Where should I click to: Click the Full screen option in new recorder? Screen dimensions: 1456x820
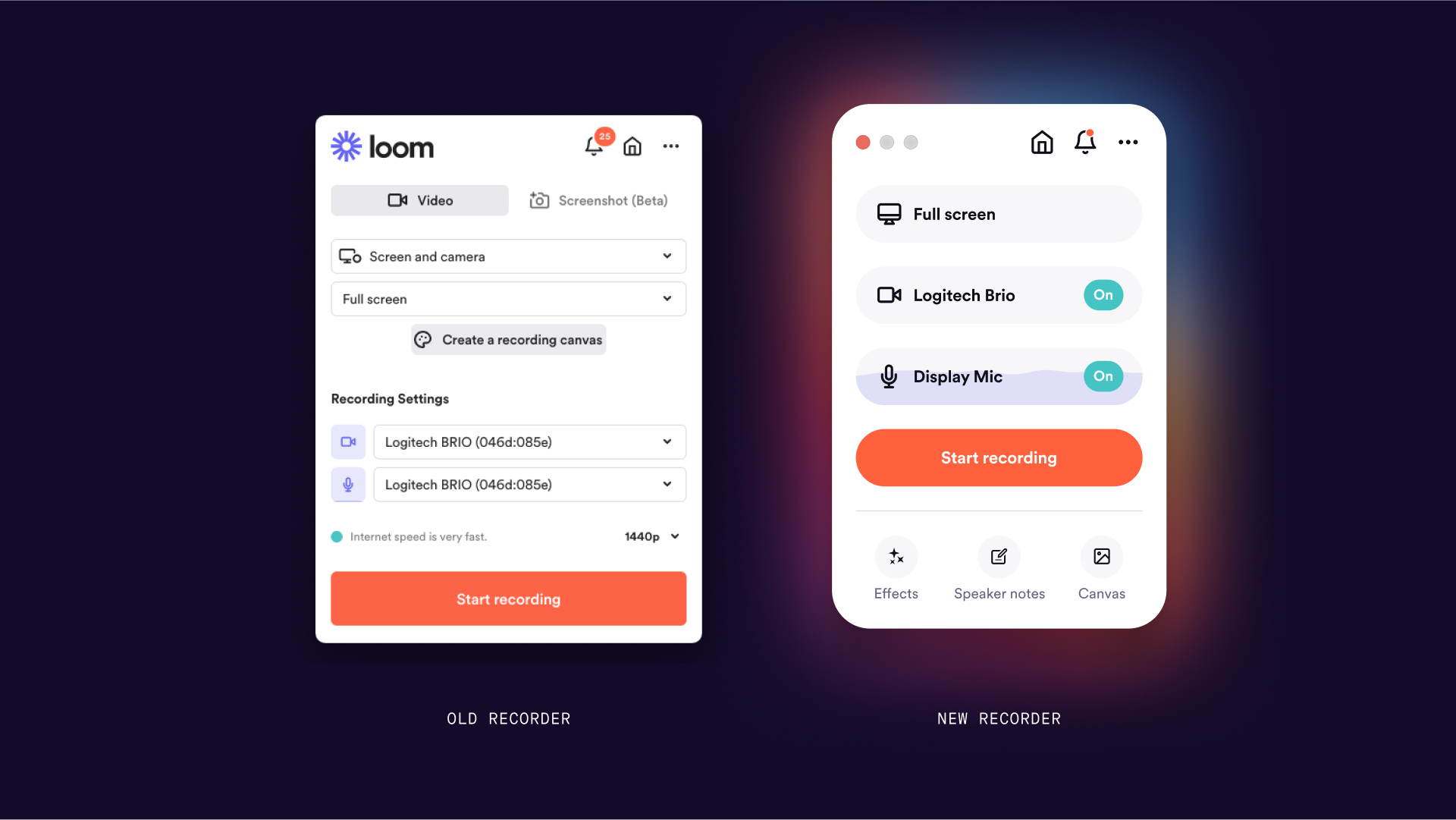click(x=998, y=214)
